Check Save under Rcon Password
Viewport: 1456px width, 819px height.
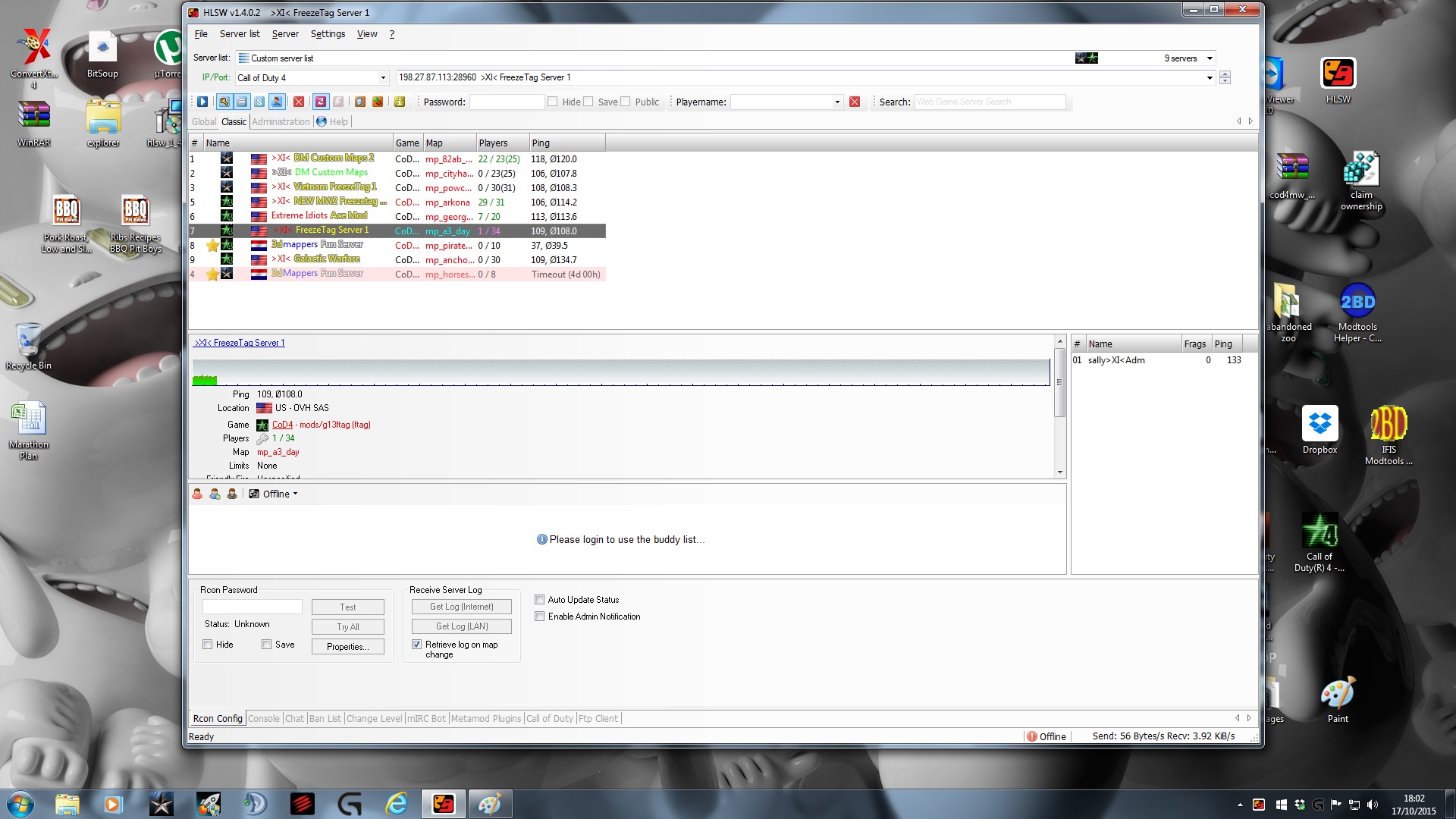[266, 645]
